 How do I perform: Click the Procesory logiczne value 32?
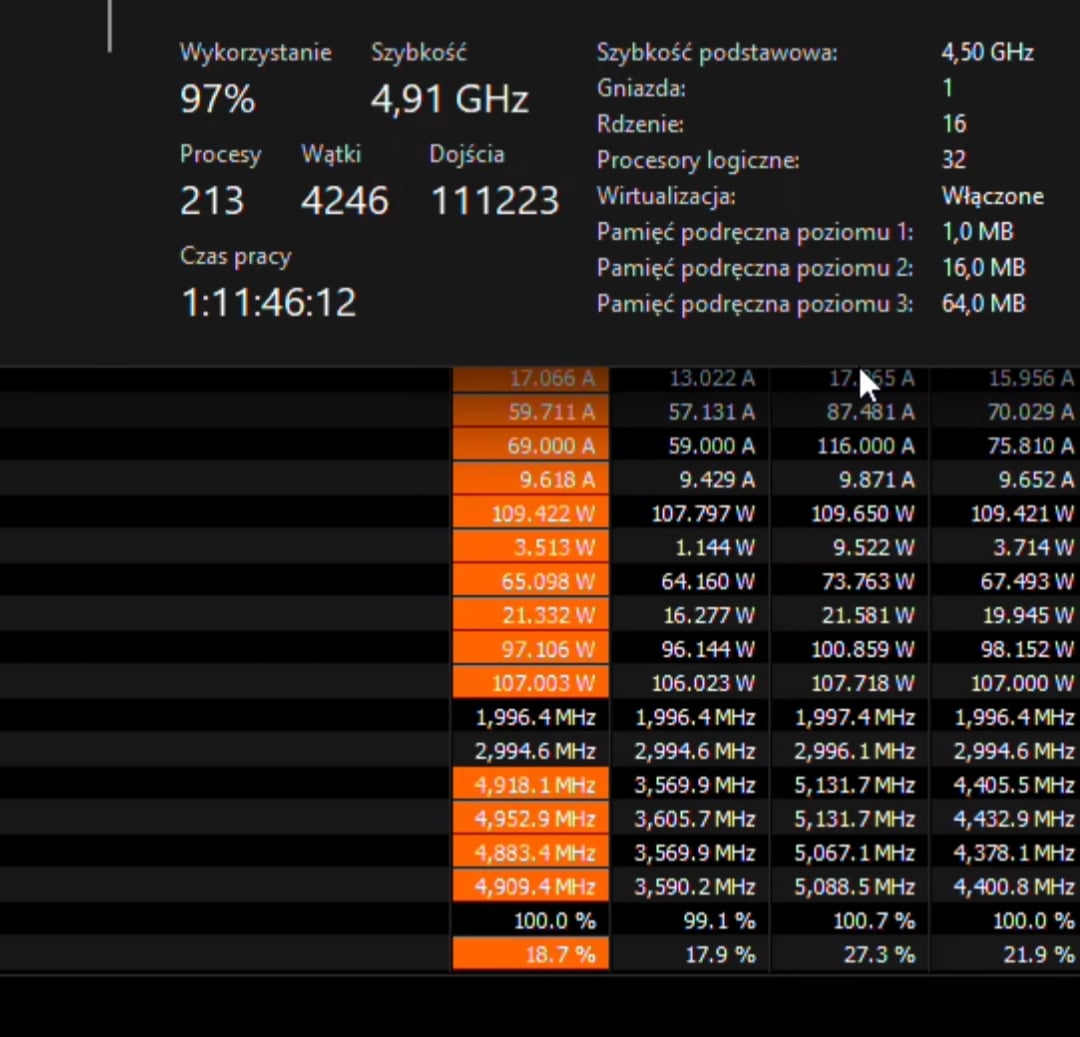954,160
